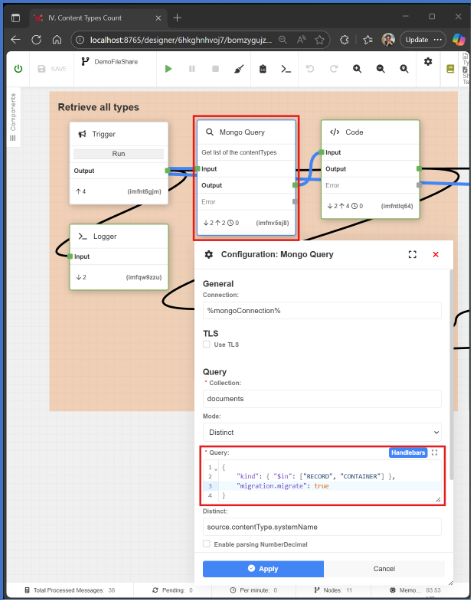Open the Mode dropdown showing Distinct
The image size is (471, 600).
pos(322,432)
